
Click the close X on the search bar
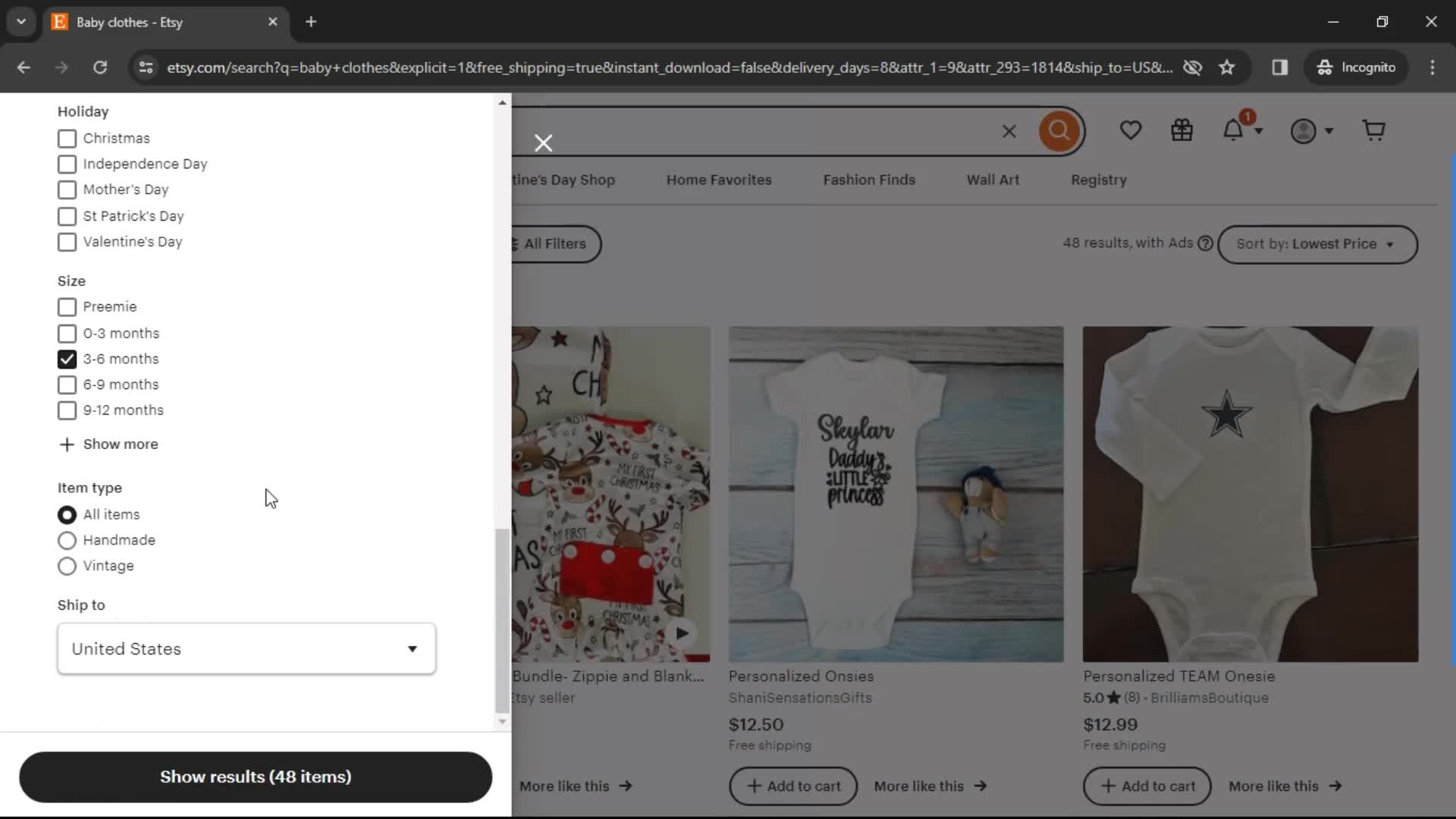(x=1009, y=130)
